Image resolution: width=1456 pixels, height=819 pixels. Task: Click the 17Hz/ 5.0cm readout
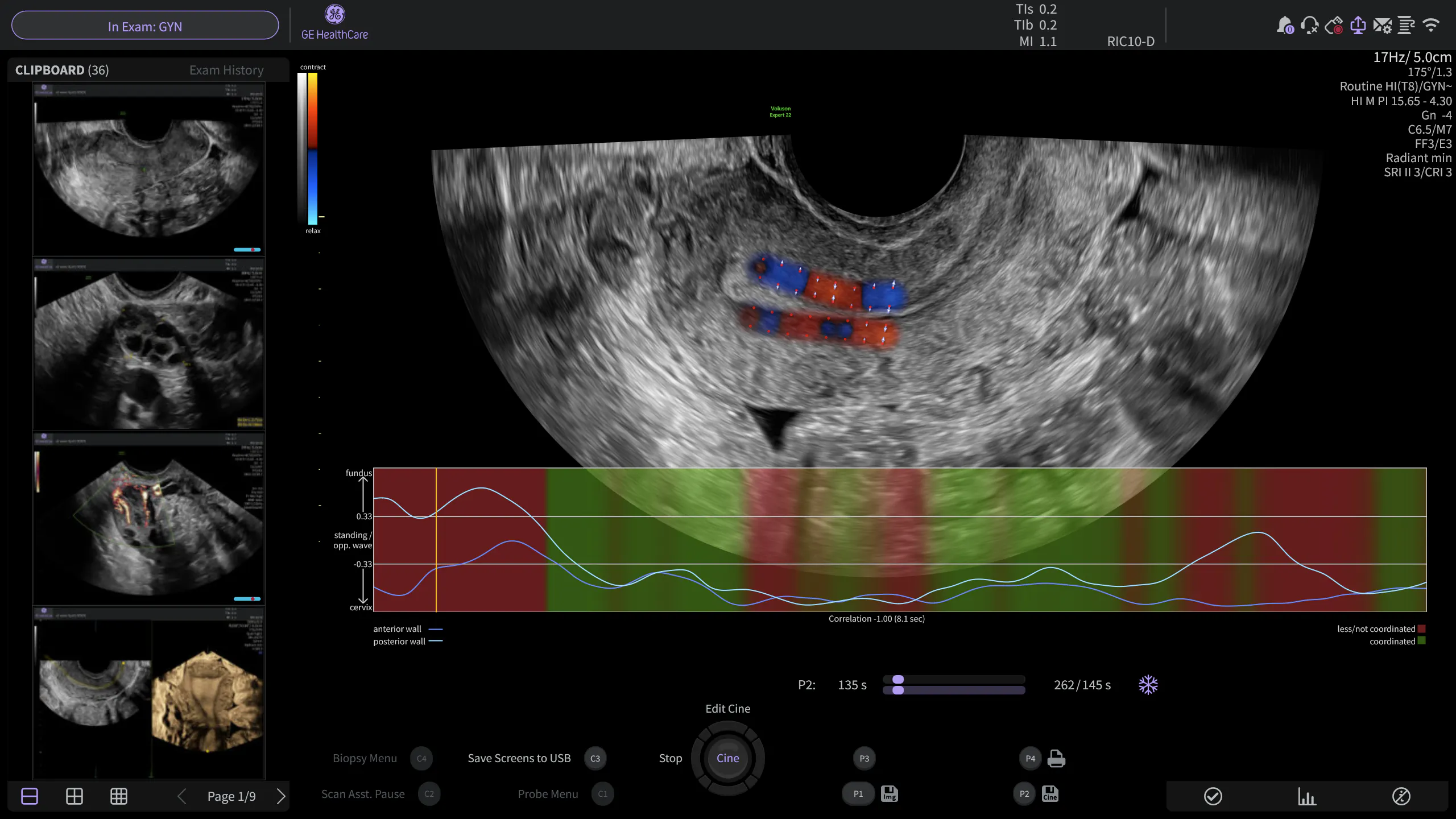(1412, 57)
